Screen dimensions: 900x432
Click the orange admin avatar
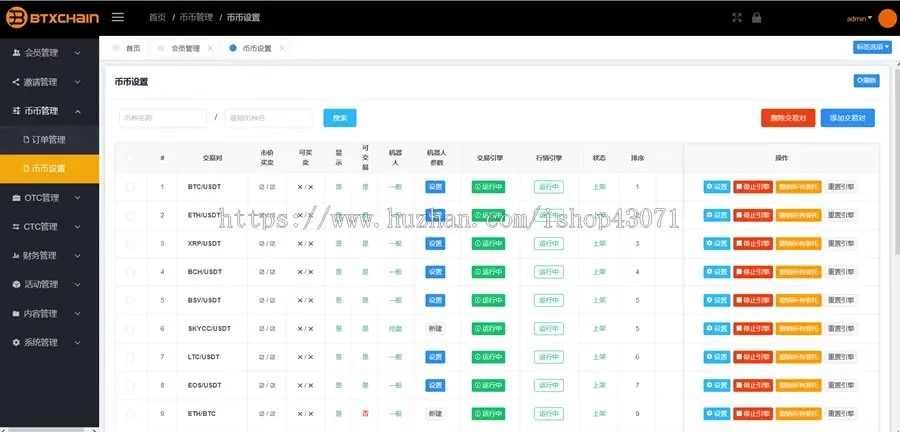[x=887, y=18]
